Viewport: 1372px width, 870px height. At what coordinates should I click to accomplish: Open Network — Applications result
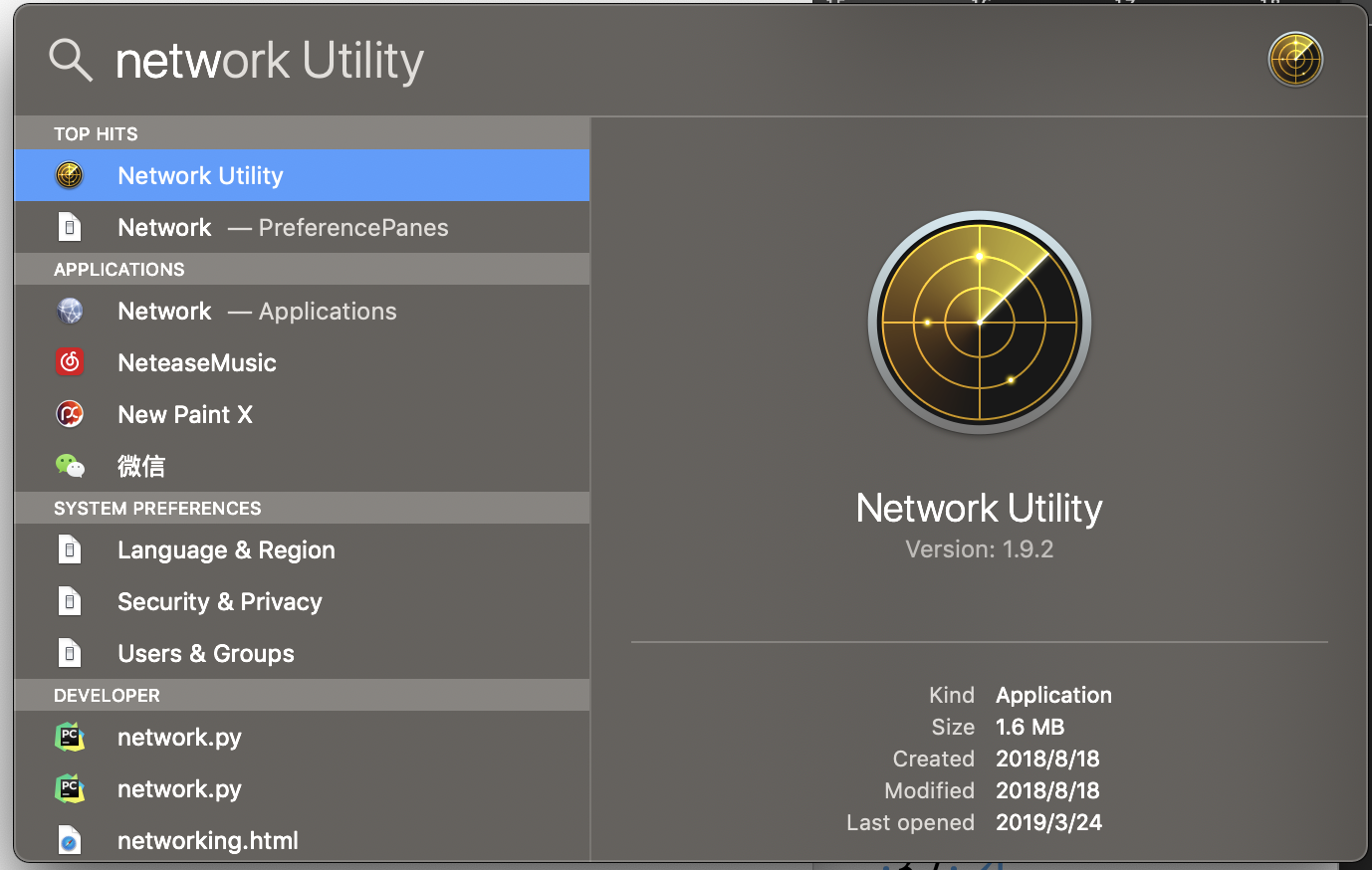tap(302, 311)
